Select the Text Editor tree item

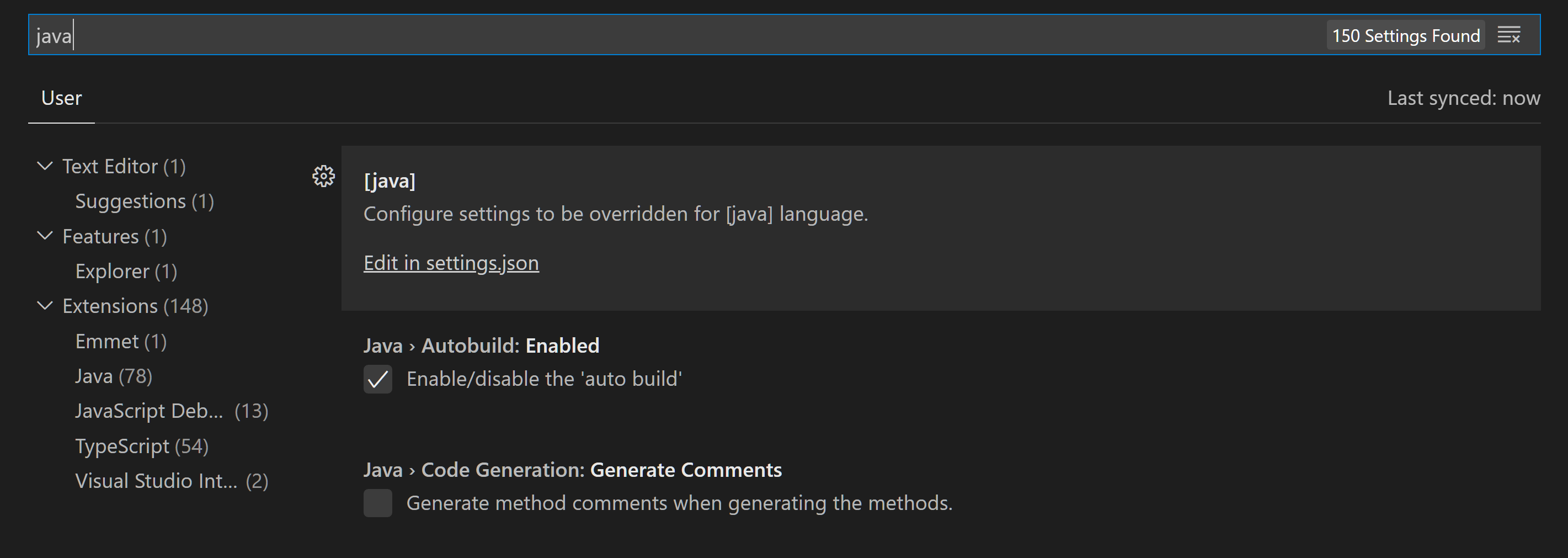click(124, 166)
